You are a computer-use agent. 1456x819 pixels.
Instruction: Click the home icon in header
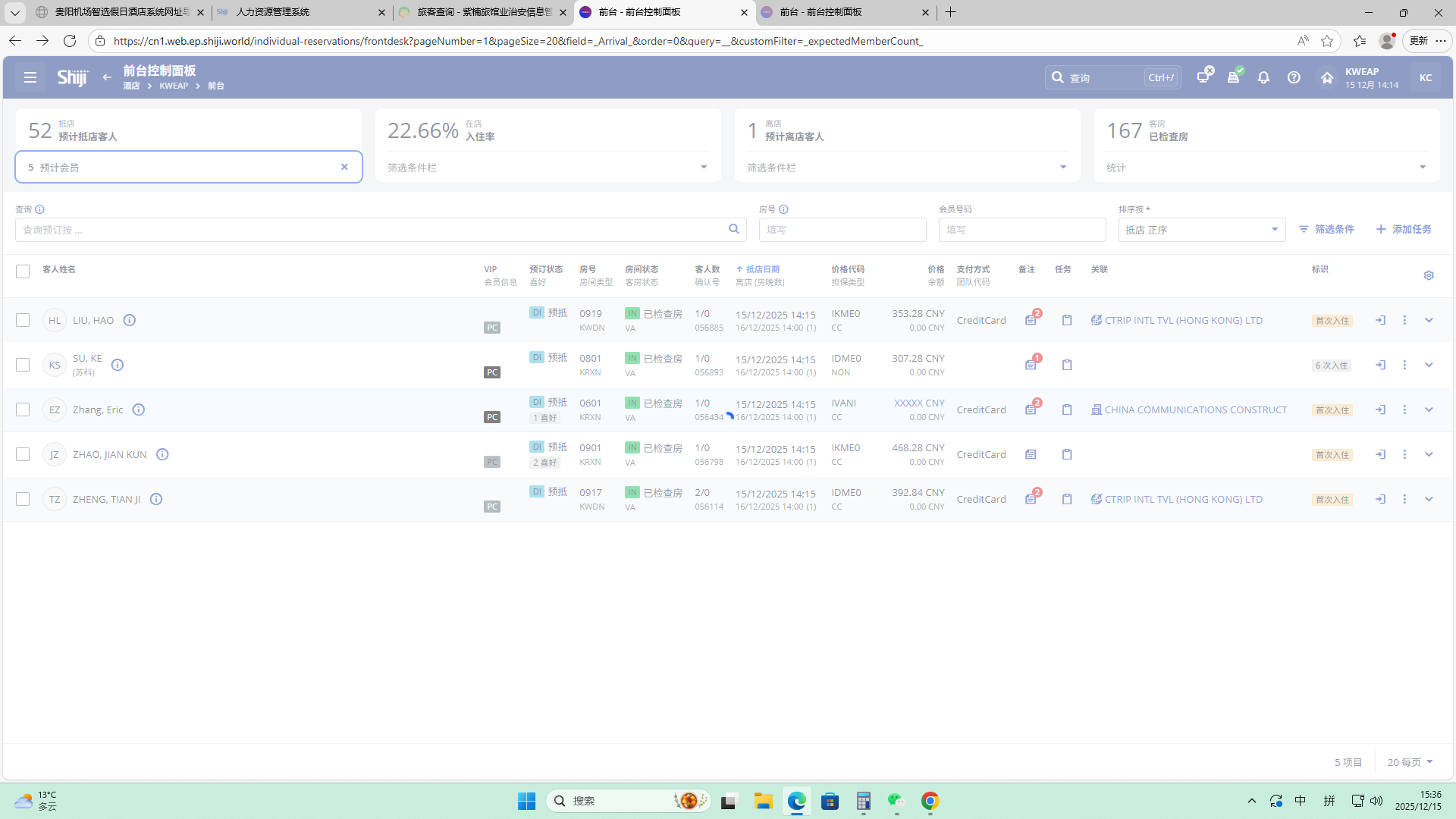coord(1327,77)
